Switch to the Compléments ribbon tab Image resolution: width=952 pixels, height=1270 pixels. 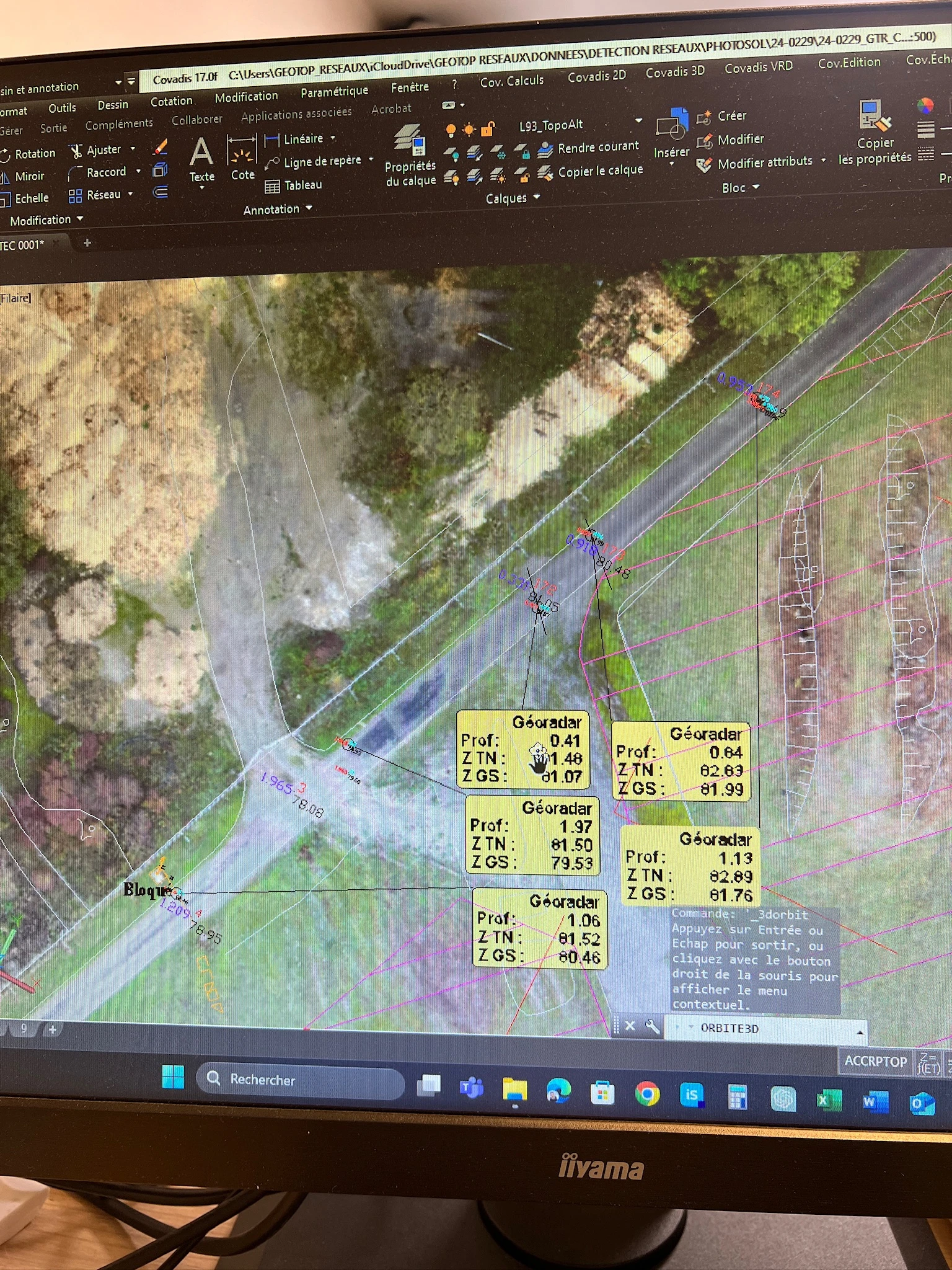(x=118, y=124)
